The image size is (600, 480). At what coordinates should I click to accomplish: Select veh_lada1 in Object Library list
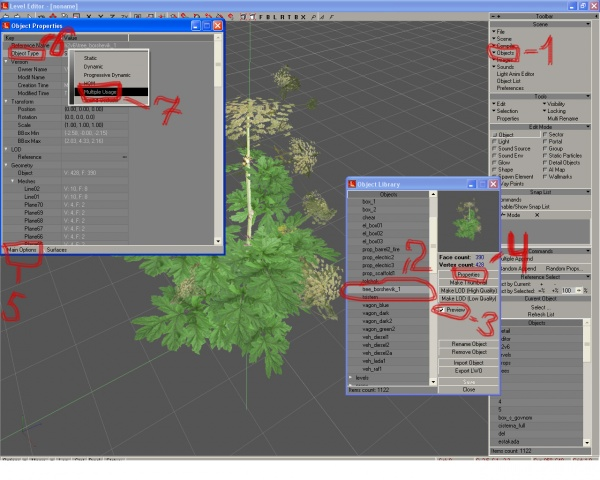pos(388,361)
